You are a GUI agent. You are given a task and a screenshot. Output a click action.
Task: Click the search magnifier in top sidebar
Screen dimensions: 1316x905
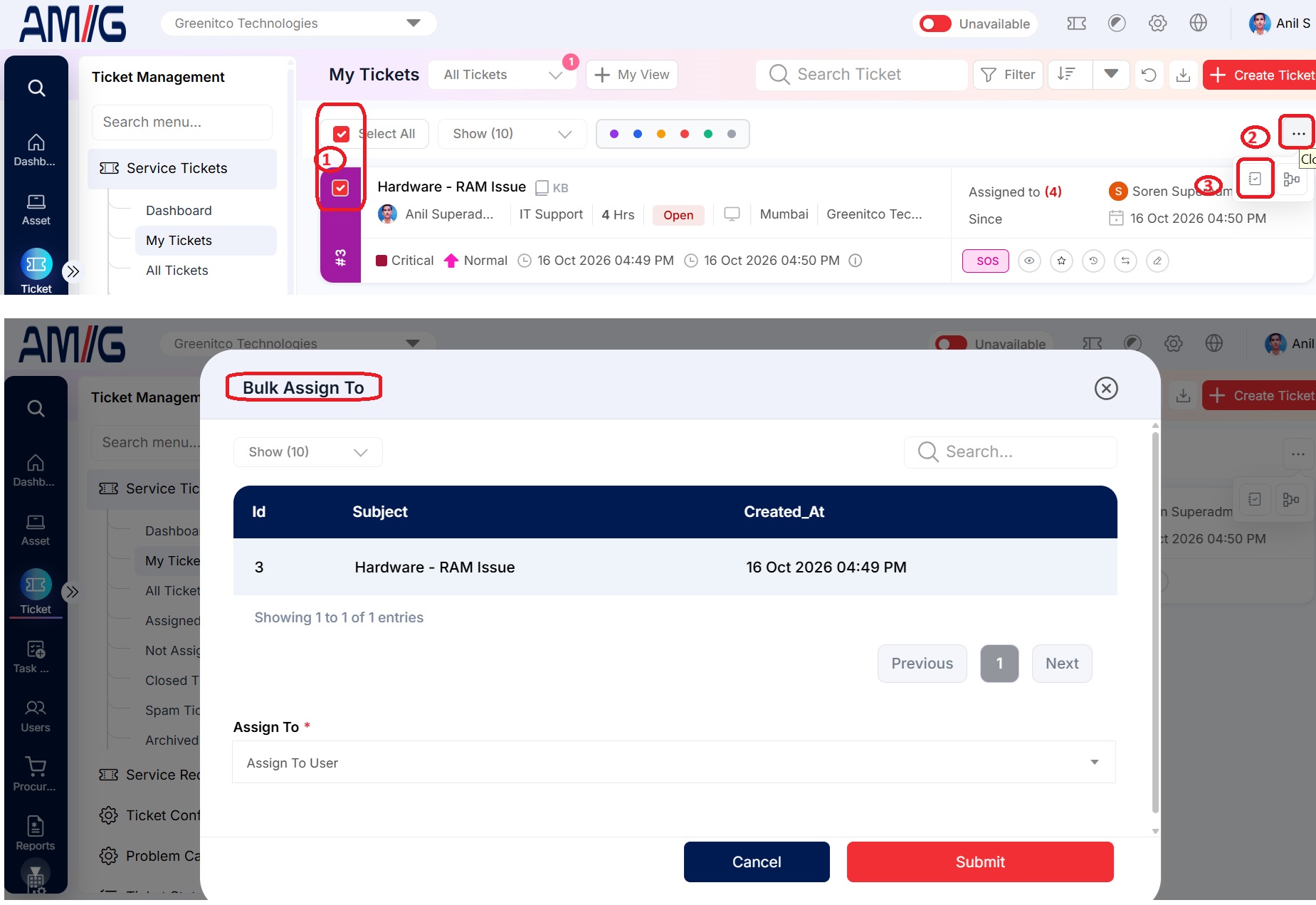[x=36, y=88]
